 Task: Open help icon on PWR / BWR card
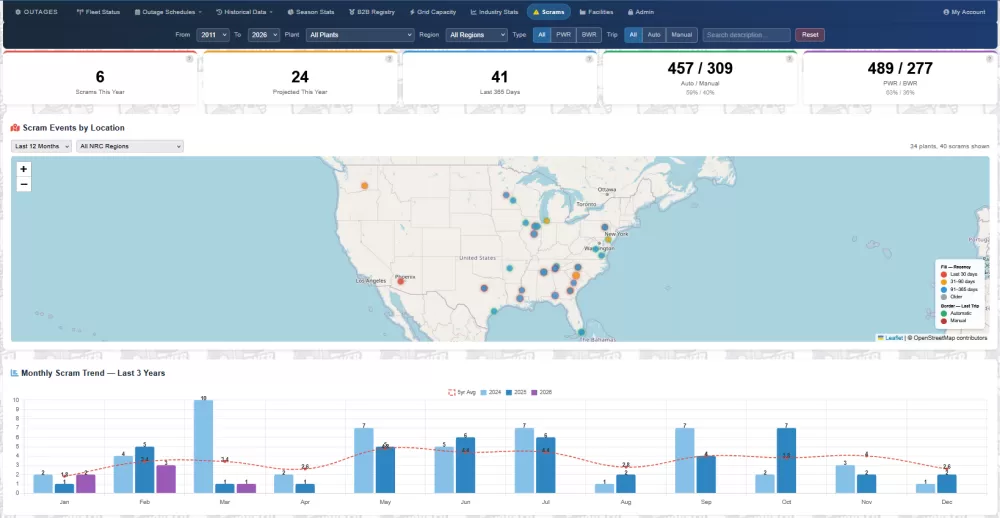tap(989, 59)
